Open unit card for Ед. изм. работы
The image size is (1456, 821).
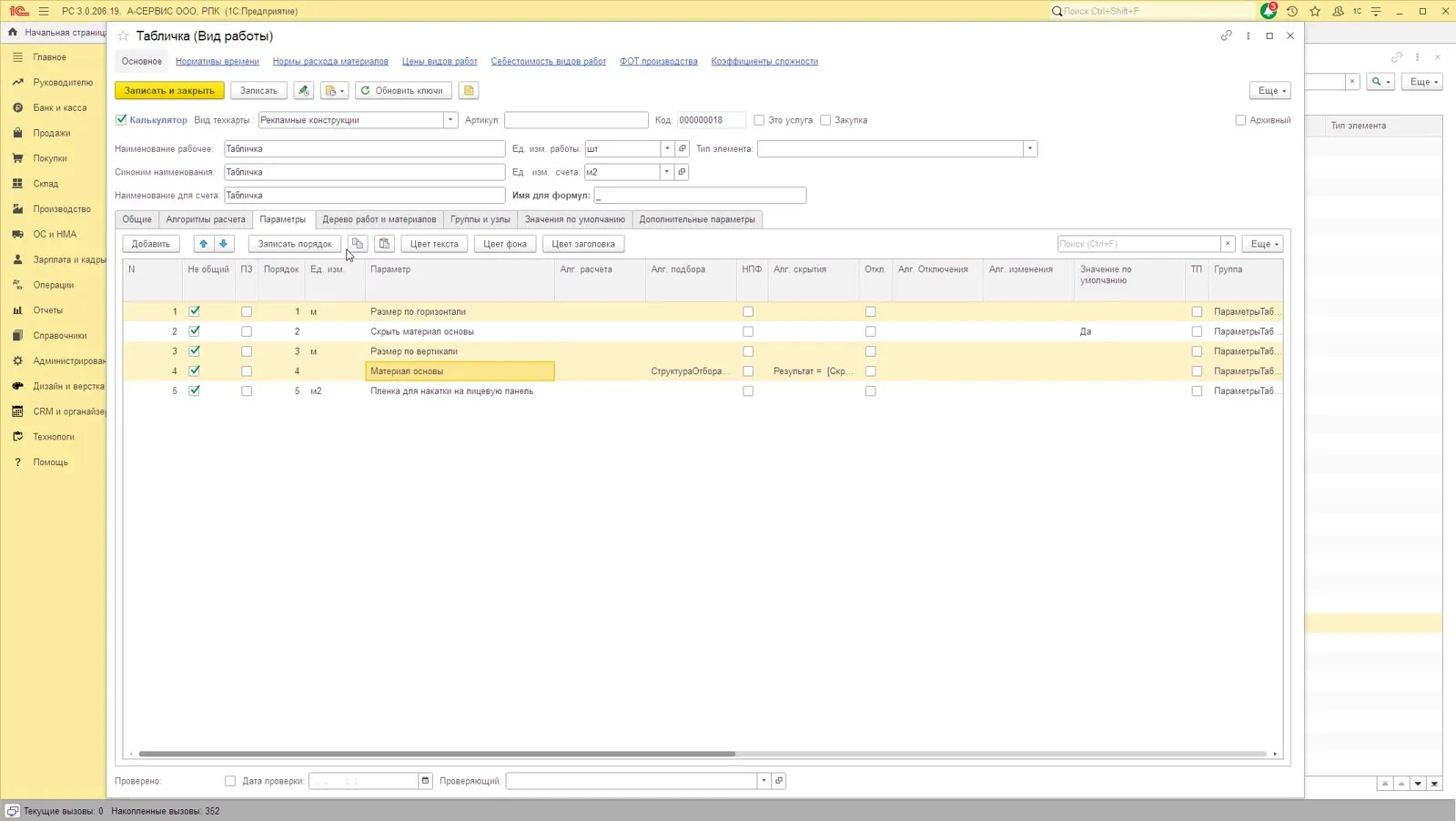(x=682, y=148)
